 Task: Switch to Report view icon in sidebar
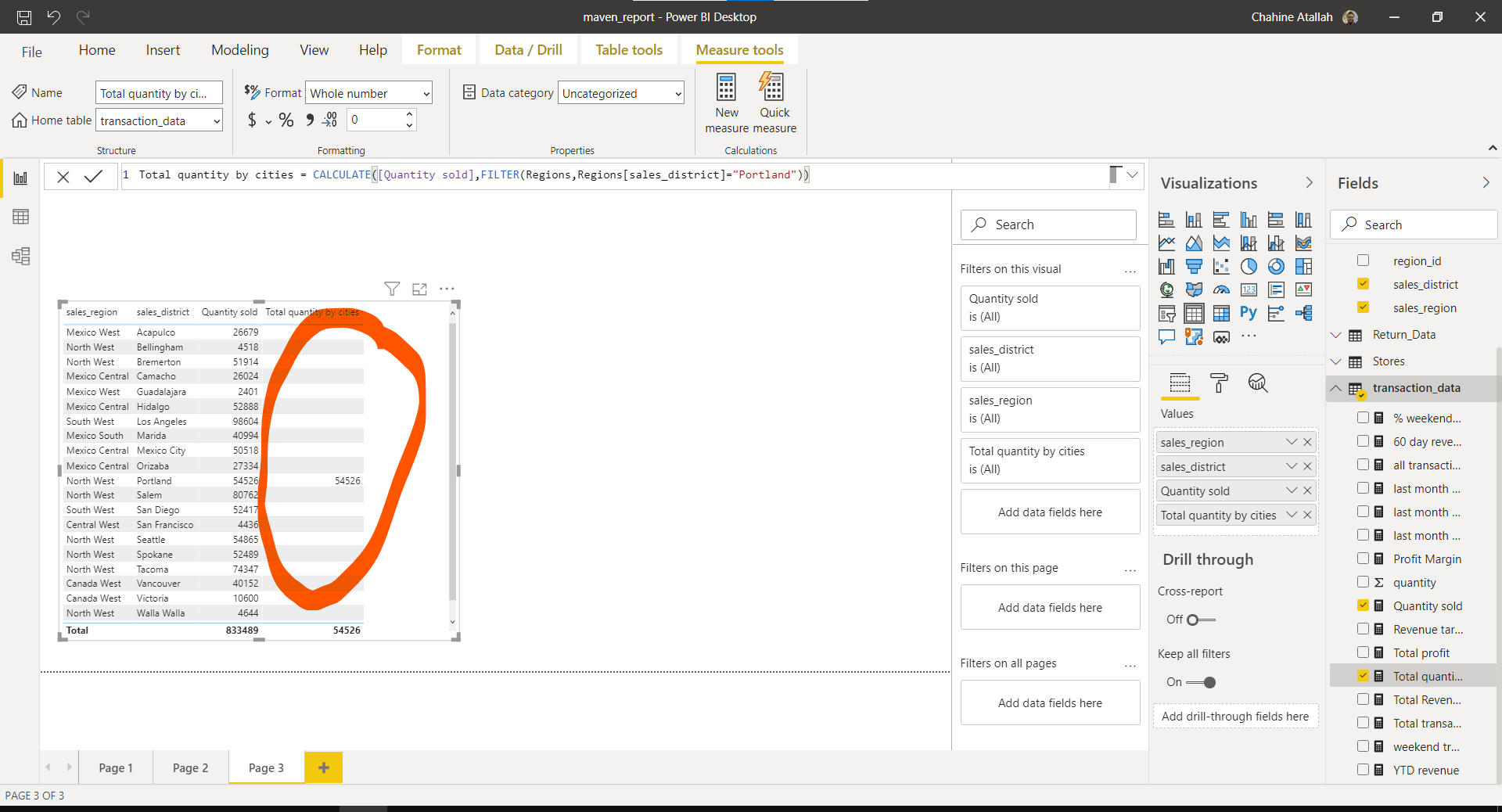21,178
